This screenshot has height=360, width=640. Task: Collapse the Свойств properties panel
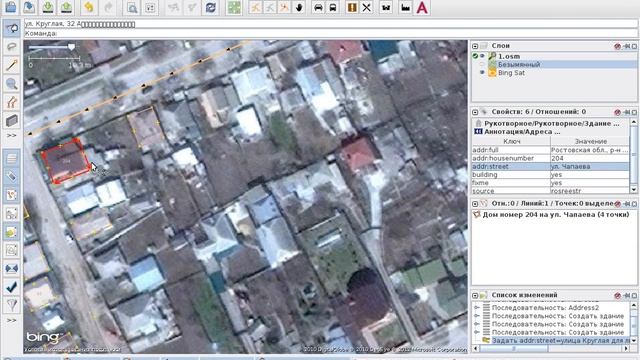(x=475, y=112)
